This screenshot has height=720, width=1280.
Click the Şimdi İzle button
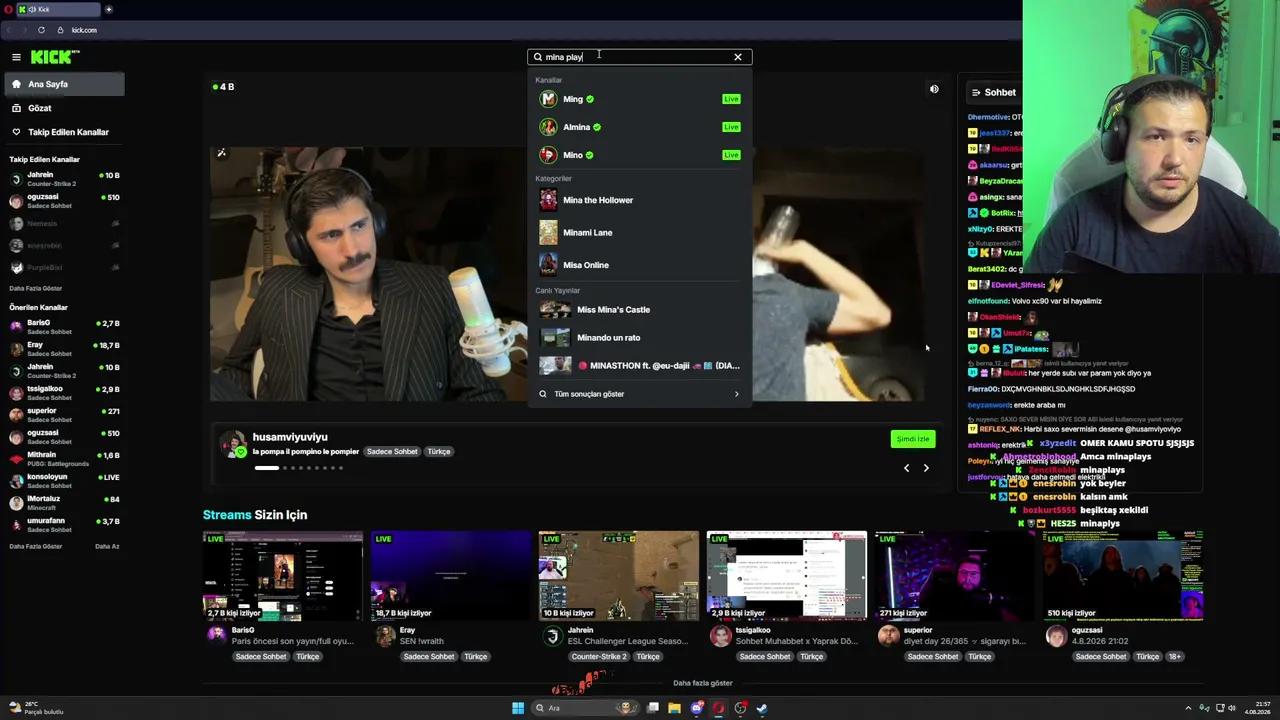click(912, 439)
